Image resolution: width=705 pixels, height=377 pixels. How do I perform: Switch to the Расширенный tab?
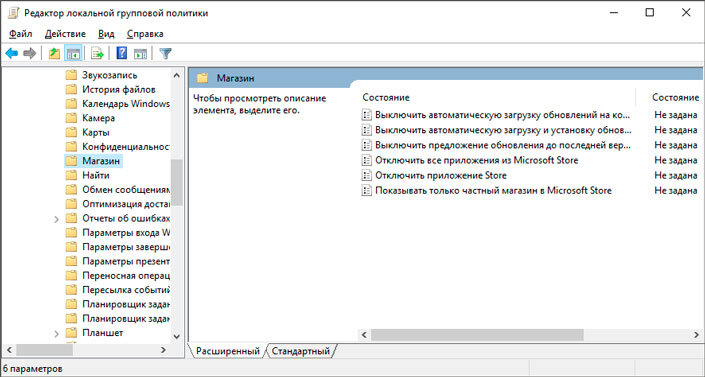(x=228, y=351)
